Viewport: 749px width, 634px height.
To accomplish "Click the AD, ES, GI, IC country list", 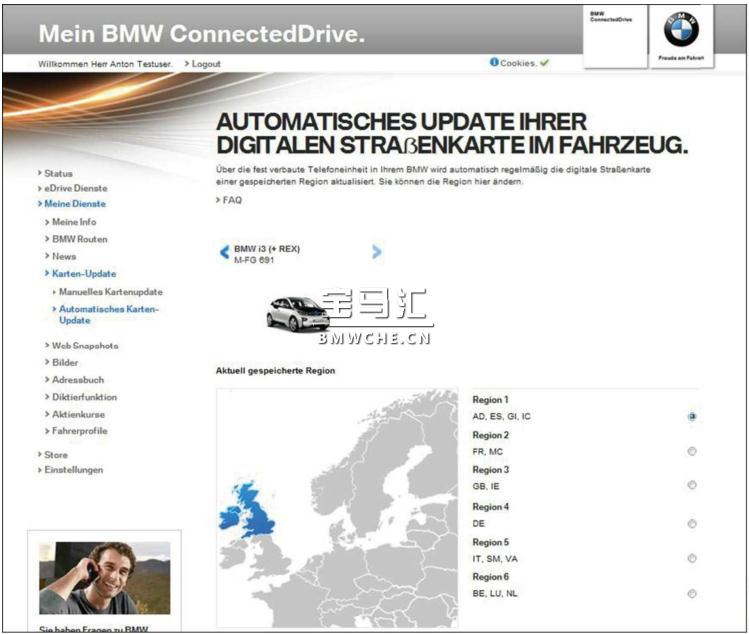I will (501, 417).
